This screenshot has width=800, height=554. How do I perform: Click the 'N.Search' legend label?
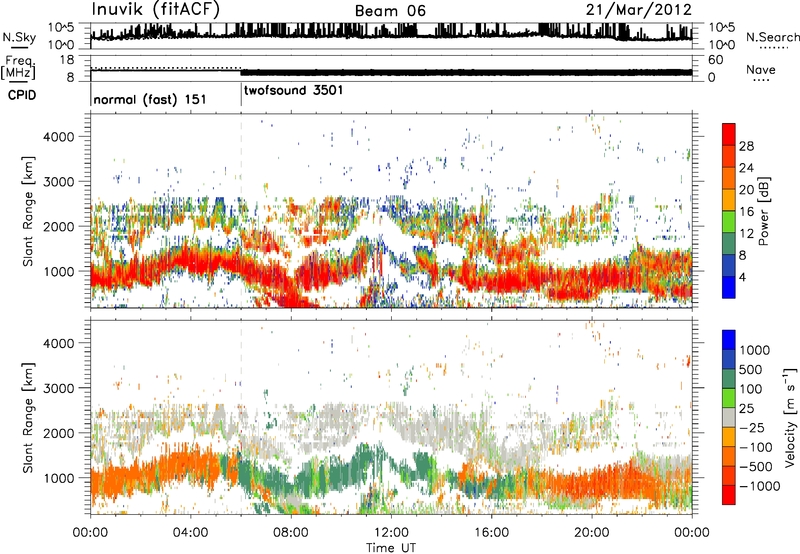[773, 37]
